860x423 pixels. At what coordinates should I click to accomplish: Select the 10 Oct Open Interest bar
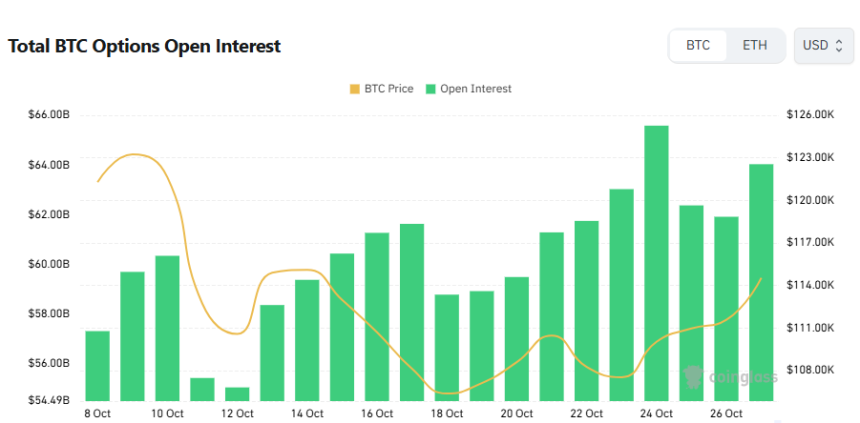click(x=167, y=328)
